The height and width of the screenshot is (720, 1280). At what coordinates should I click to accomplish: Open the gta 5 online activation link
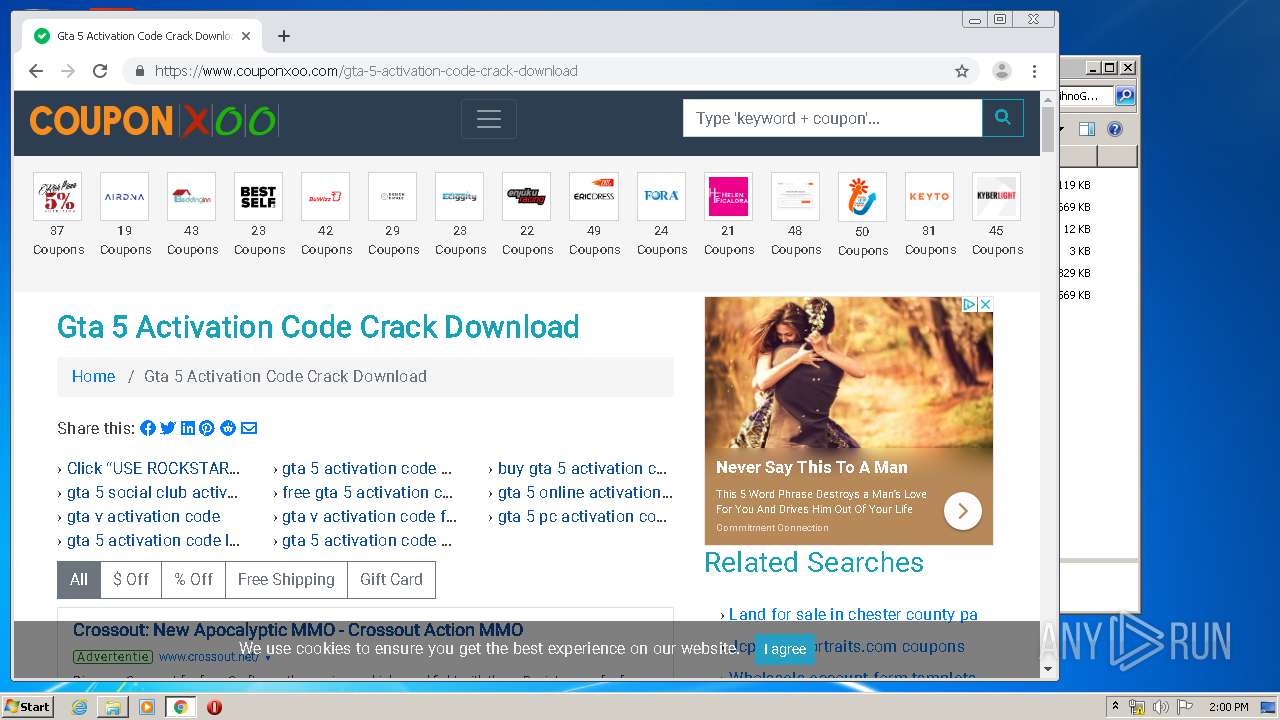click(x=585, y=492)
